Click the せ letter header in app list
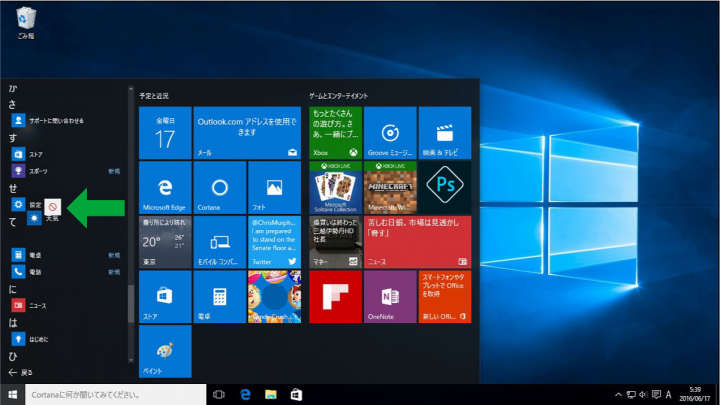720x405 pixels. (13, 188)
